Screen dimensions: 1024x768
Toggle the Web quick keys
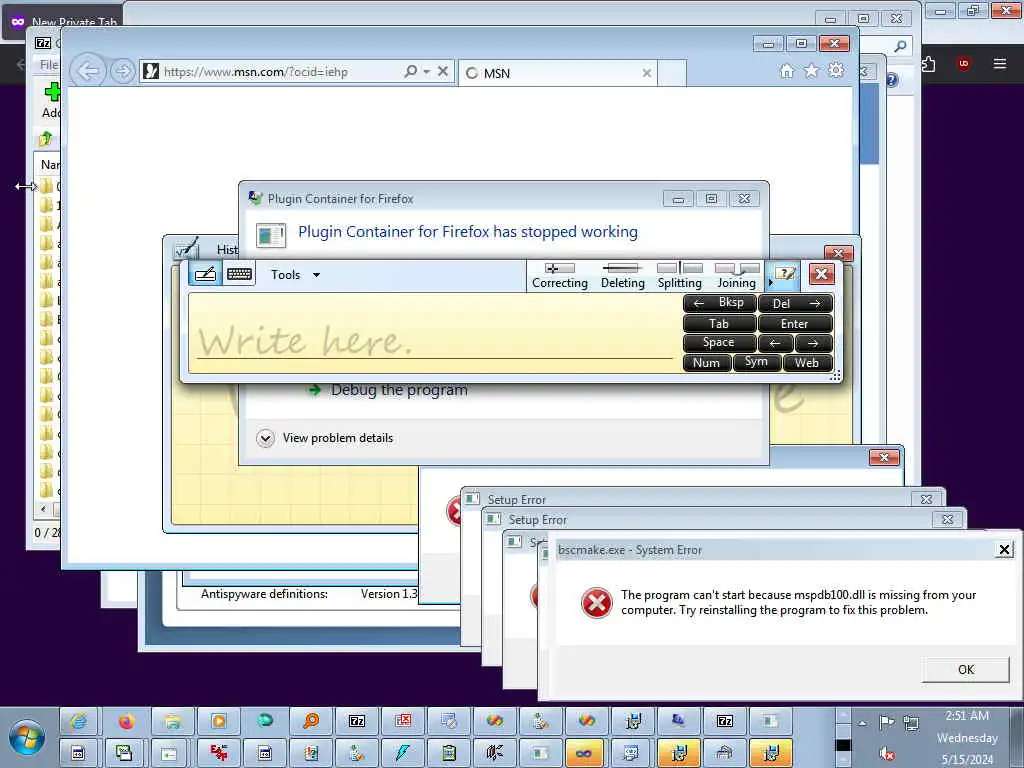pyautogui.click(x=807, y=362)
